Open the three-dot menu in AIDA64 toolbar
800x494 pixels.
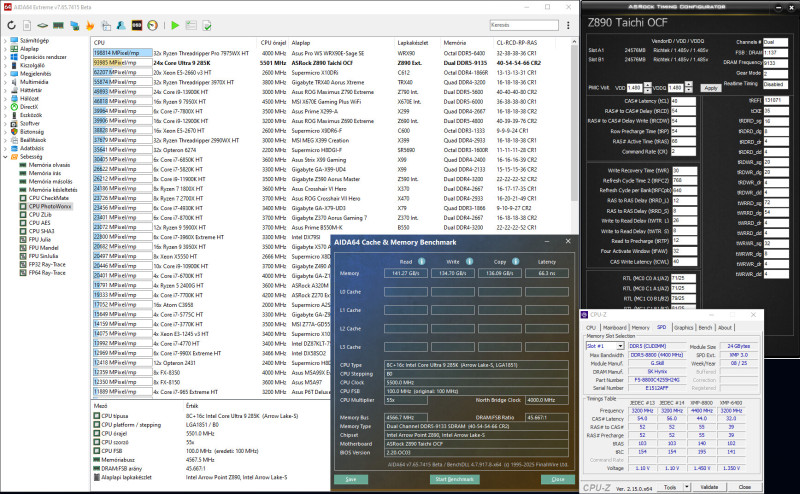click(568, 25)
